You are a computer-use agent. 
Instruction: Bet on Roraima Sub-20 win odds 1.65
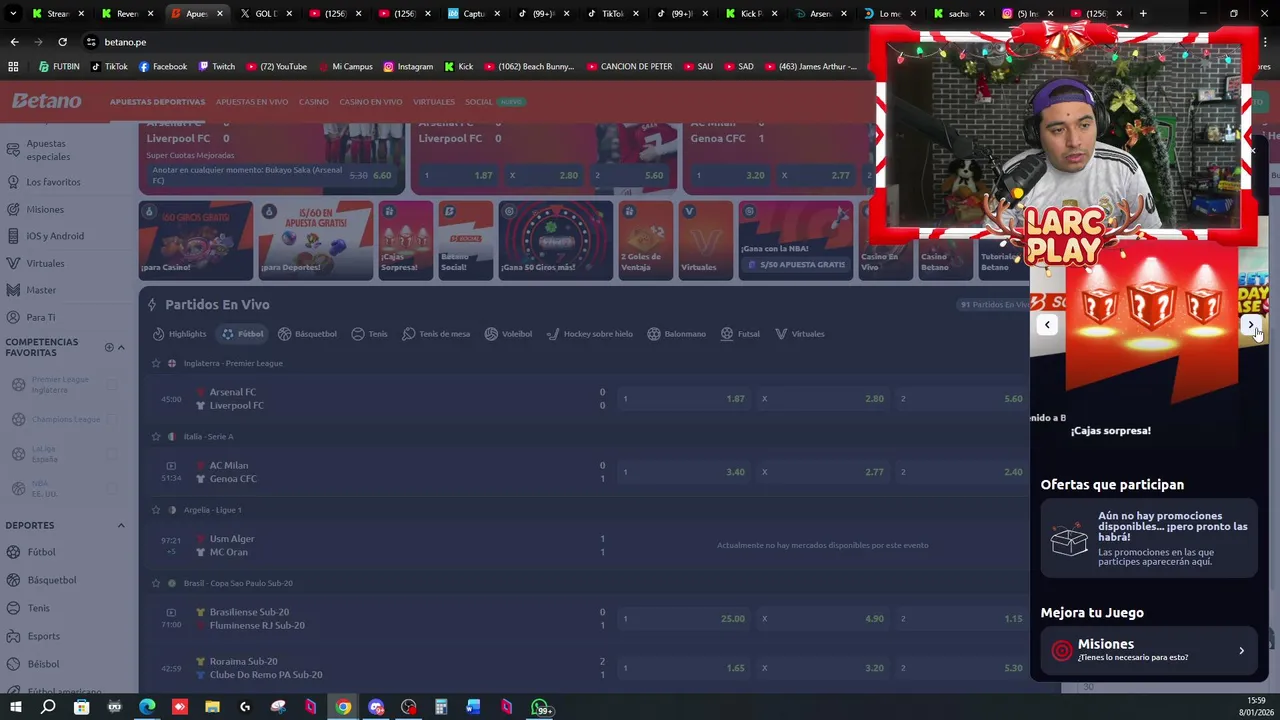tap(684, 668)
